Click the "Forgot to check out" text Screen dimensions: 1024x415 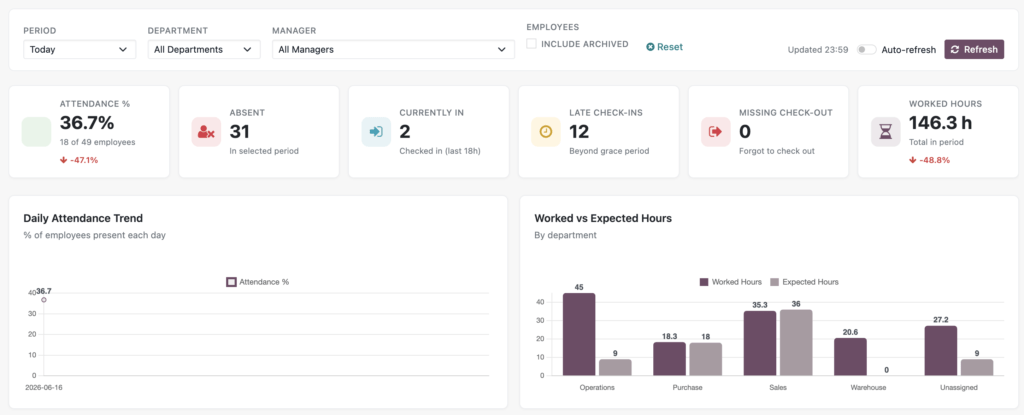[x=778, y=151]
